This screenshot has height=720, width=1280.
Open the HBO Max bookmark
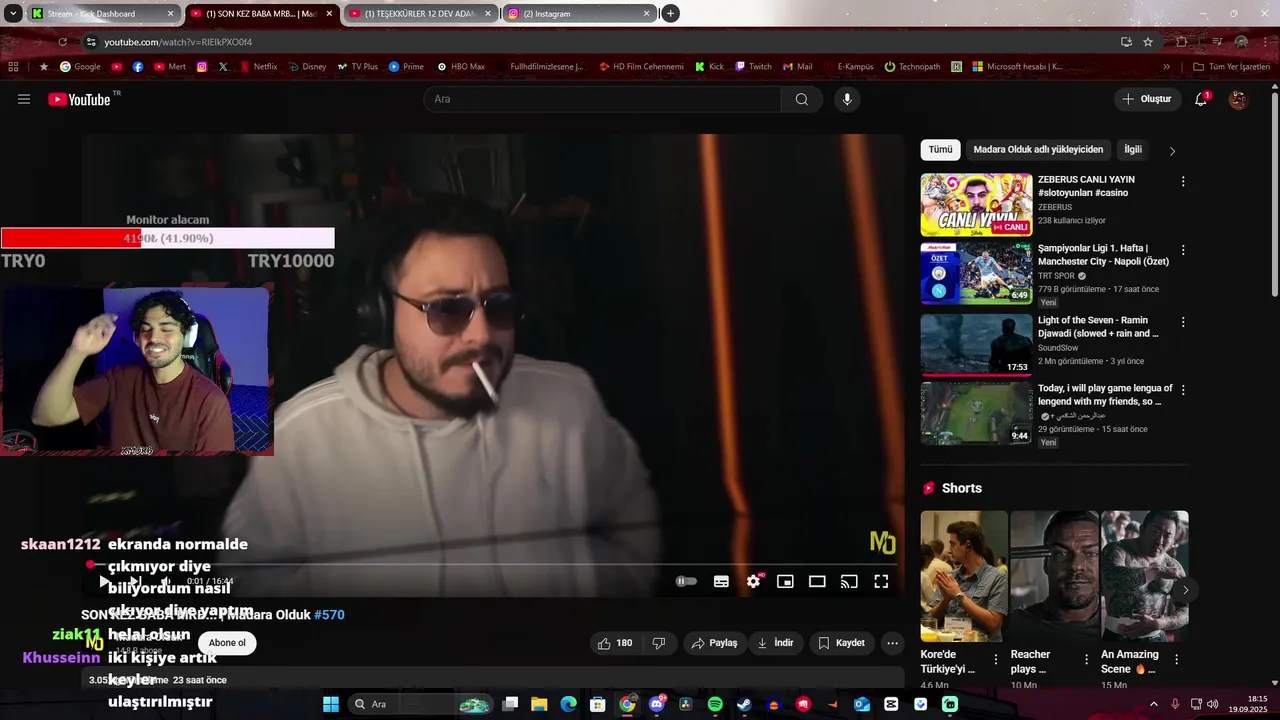(461, 67)
